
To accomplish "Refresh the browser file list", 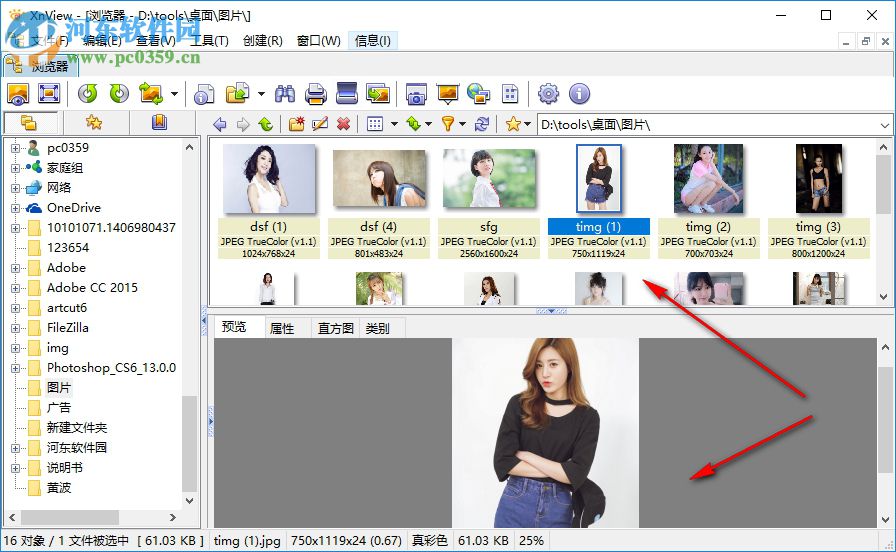I will click(x=482, y=124).
